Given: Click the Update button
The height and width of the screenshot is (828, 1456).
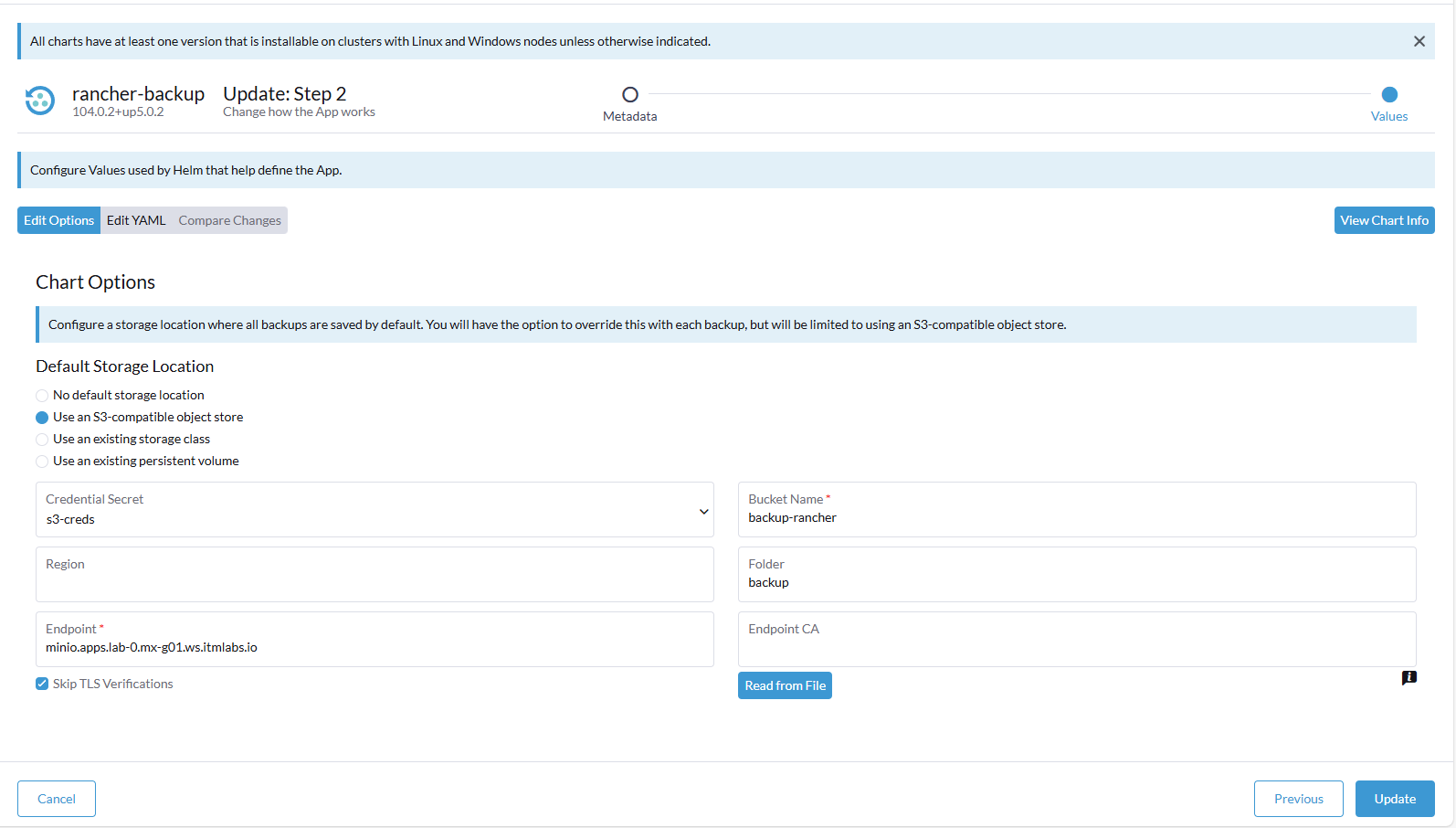Looking at the screenshot, I should (1394, 799).
